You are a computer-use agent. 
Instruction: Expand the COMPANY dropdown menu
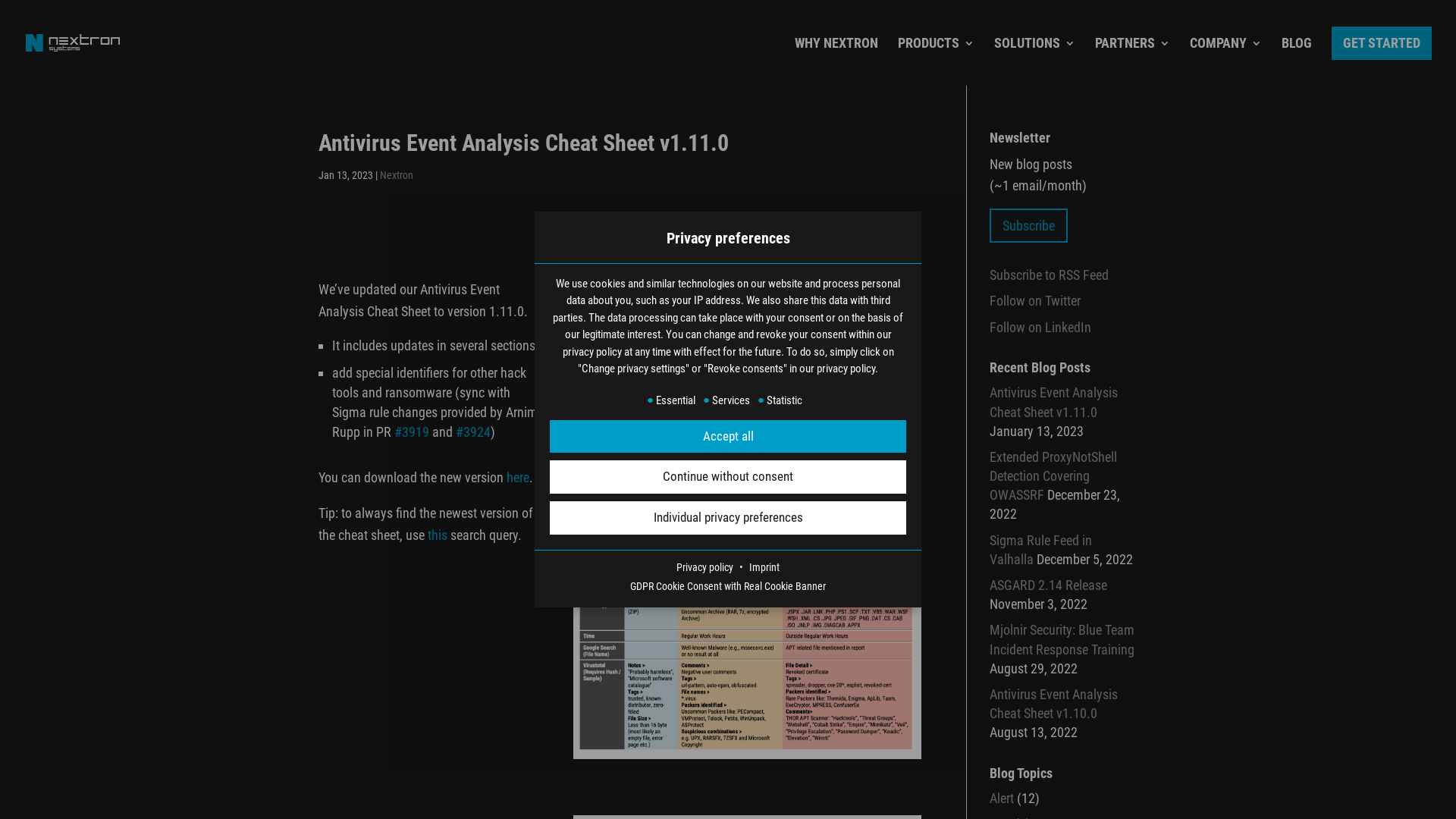1225,43
